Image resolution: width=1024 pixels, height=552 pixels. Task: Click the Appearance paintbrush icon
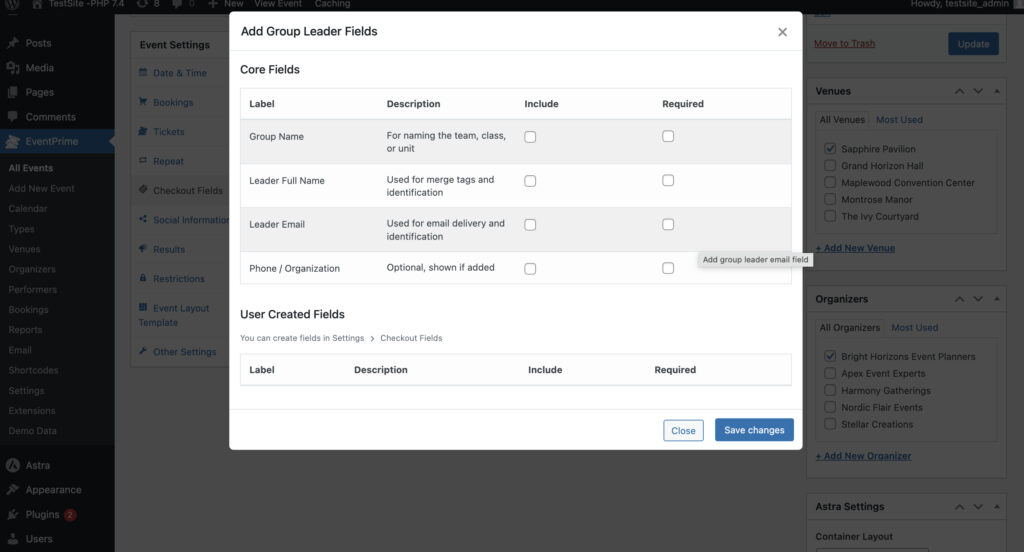[13, 490]
